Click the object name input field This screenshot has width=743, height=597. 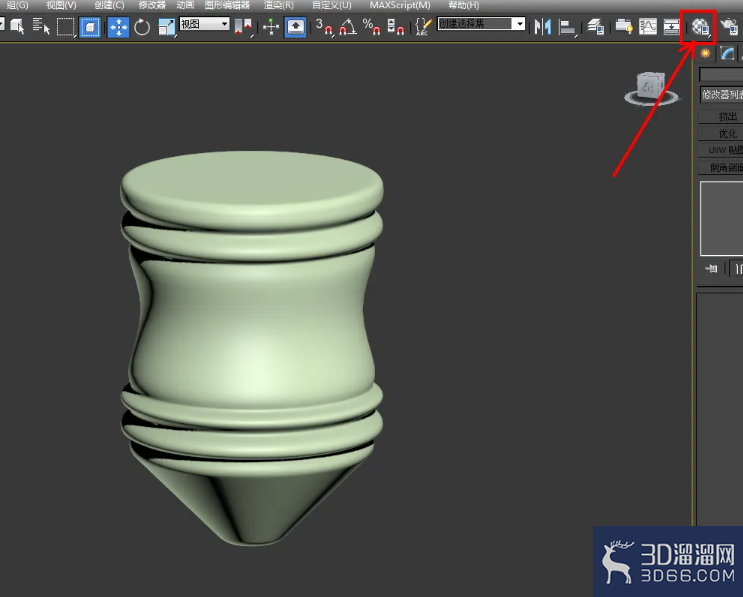click(721, 75)
